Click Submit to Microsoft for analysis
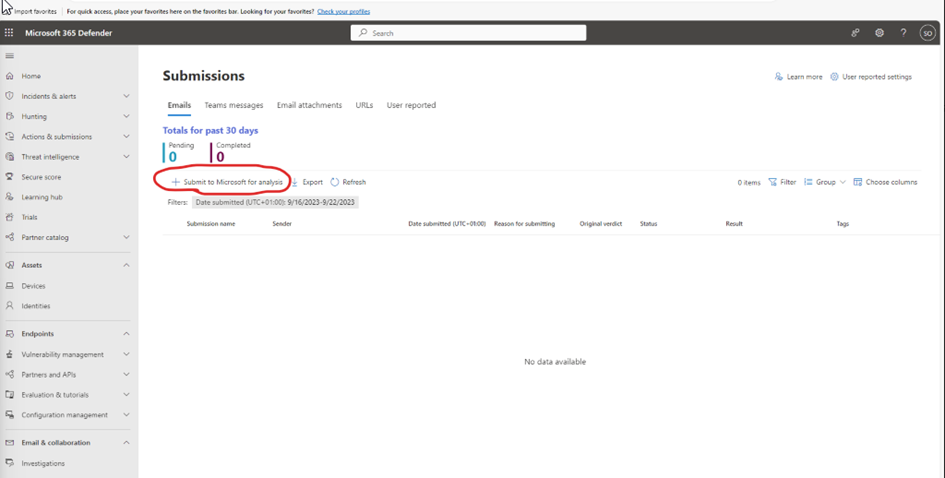The height and width of the screenshot is (478, 945). click(x=227, y=182)
